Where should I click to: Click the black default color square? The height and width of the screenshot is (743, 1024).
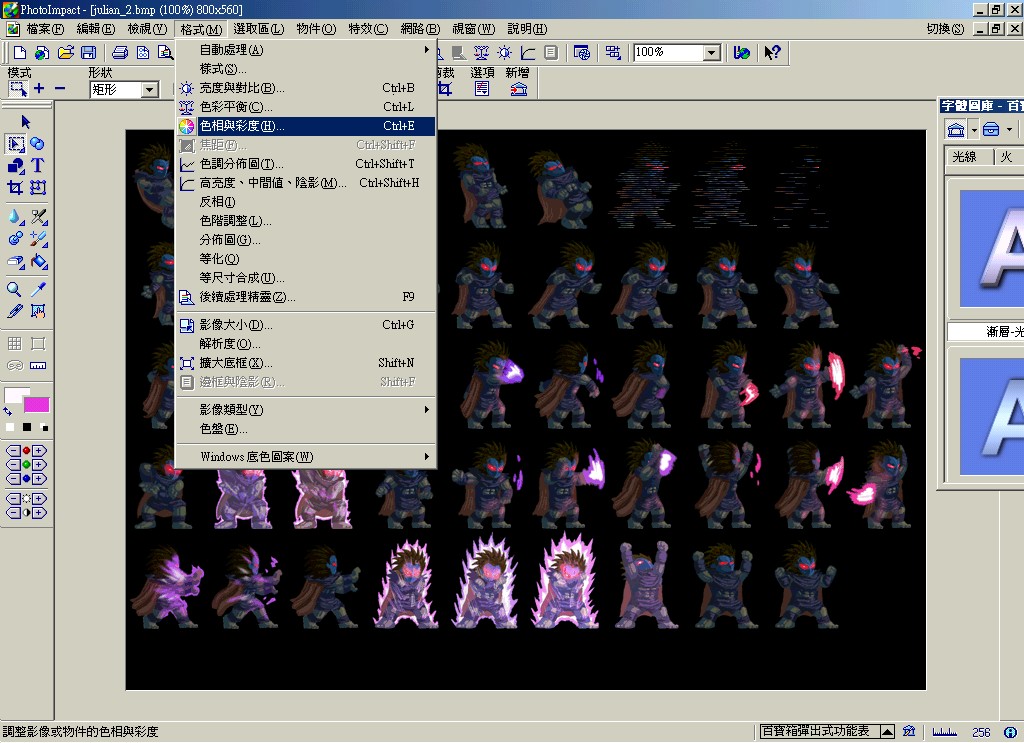(27, 427)
